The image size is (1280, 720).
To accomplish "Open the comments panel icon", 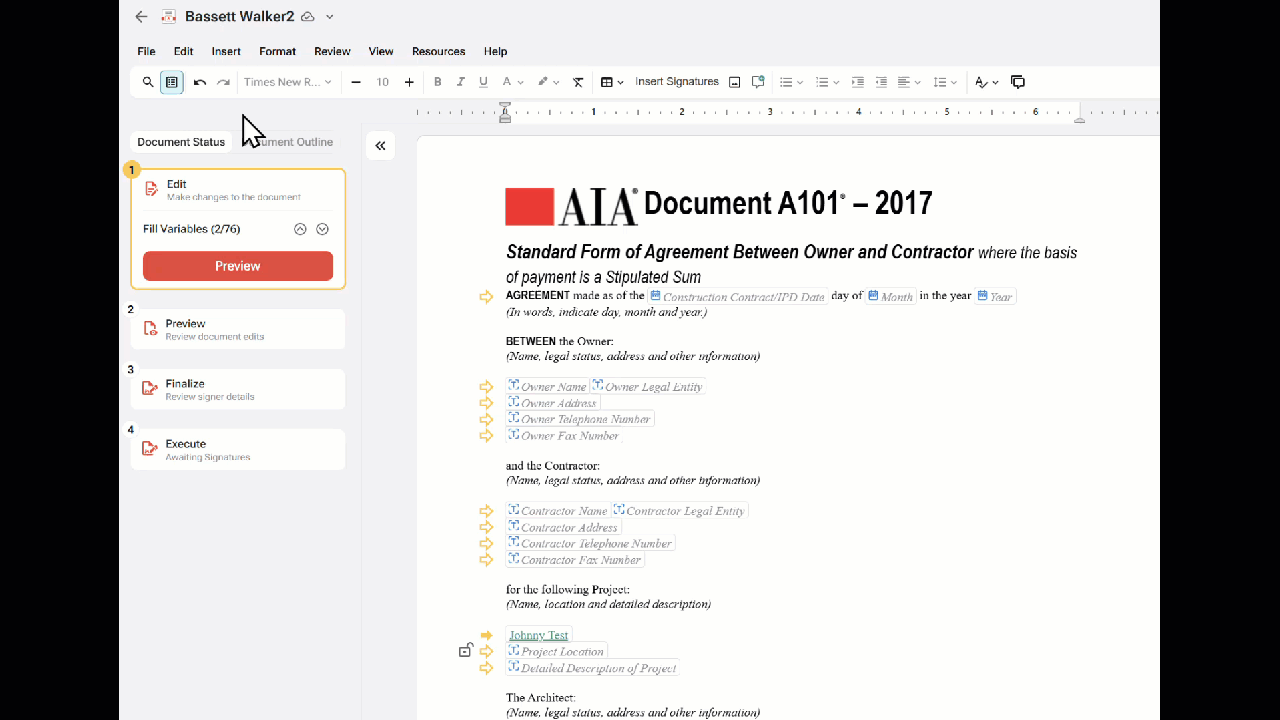I will 1018,82.
